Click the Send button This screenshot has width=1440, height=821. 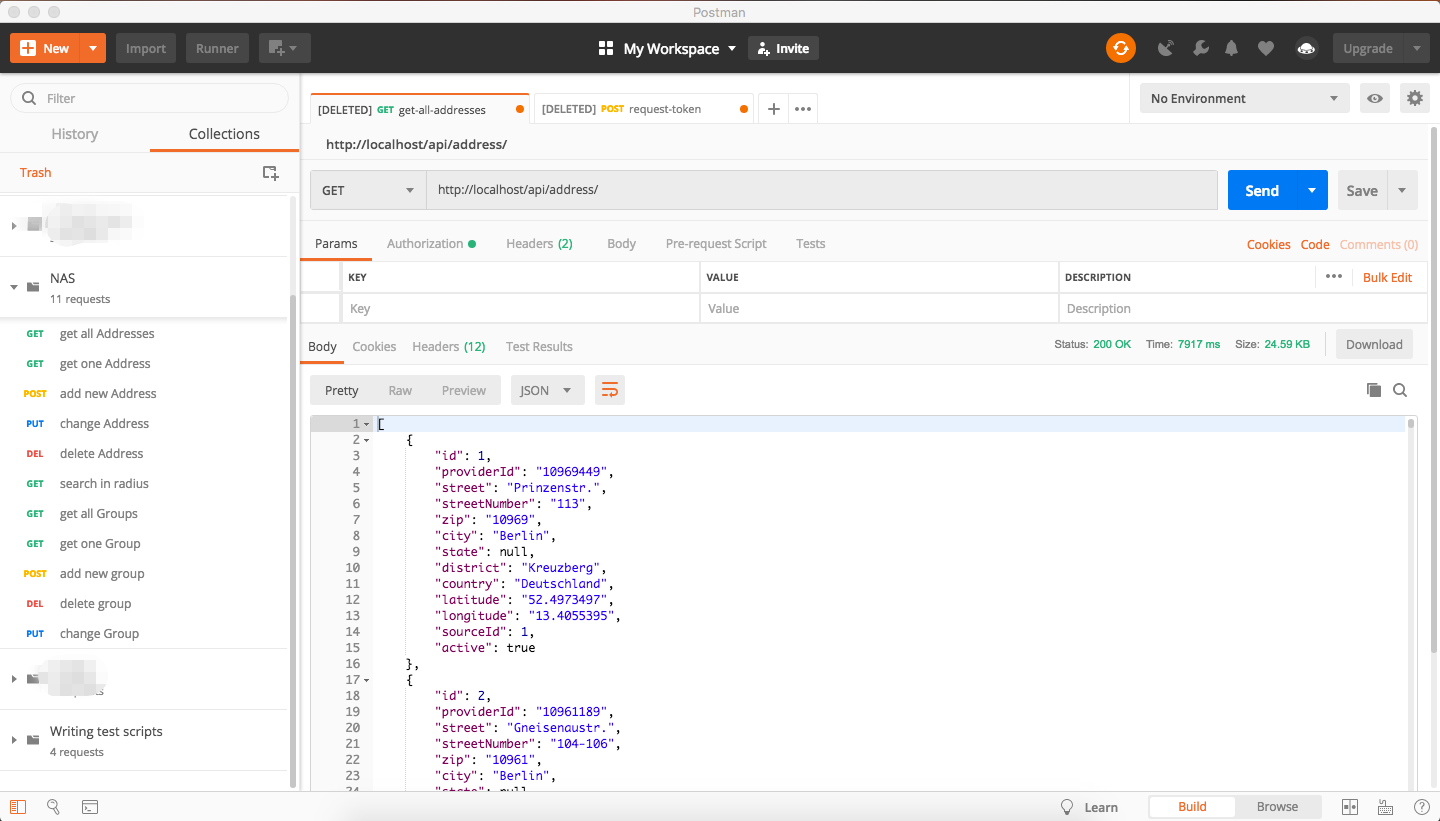pos(1262,190)
